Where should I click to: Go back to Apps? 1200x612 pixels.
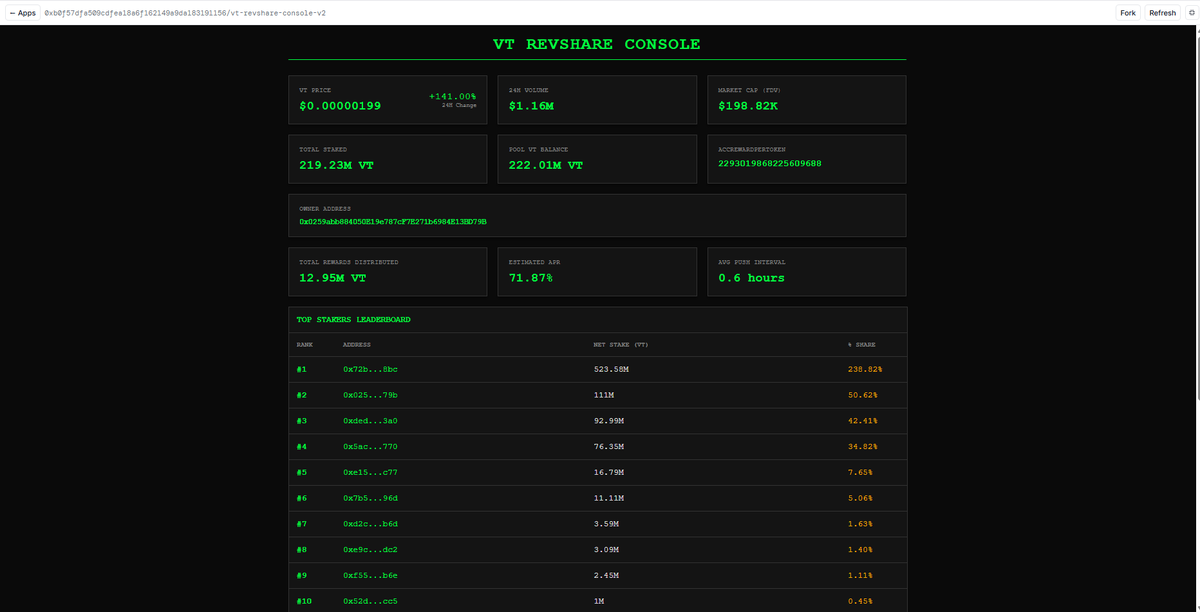click(x=22, y=13)
